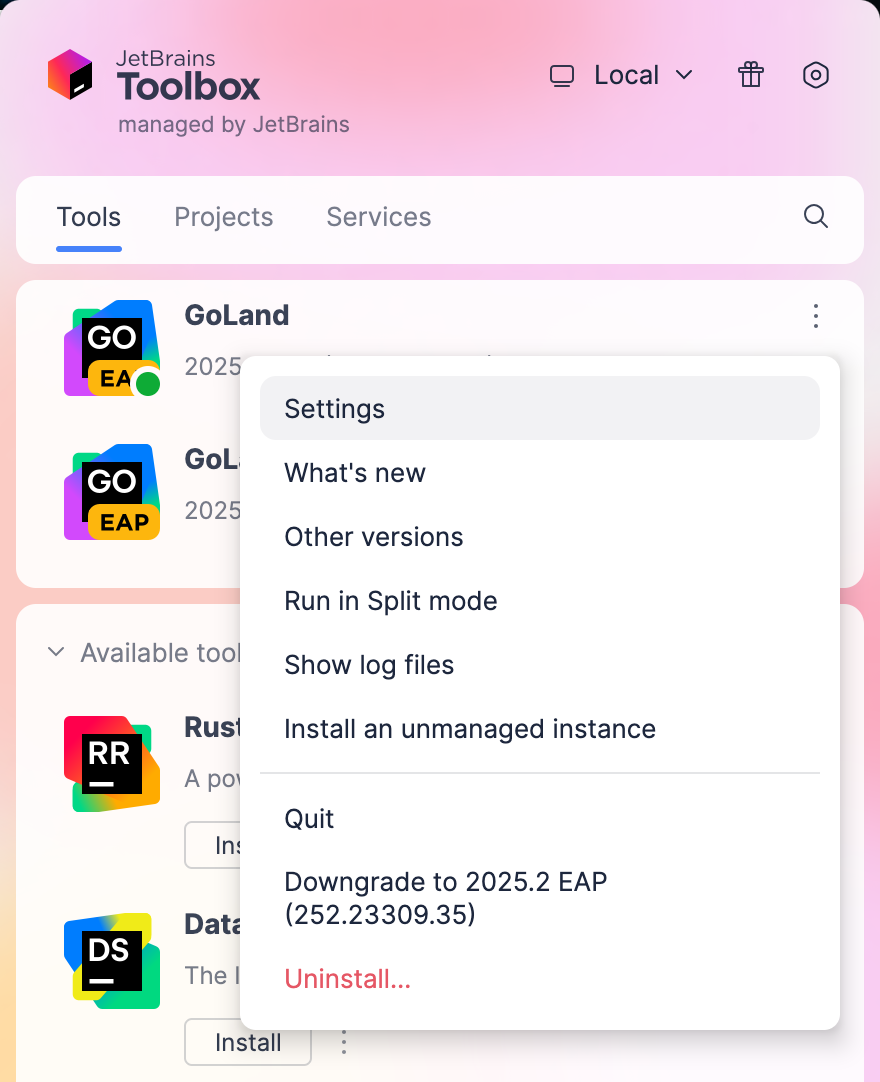The height and width of the screenshot is (1082, 880).
Task: Open the gift promotions icon
Action: pyautogui.click(x=751, y=75)
